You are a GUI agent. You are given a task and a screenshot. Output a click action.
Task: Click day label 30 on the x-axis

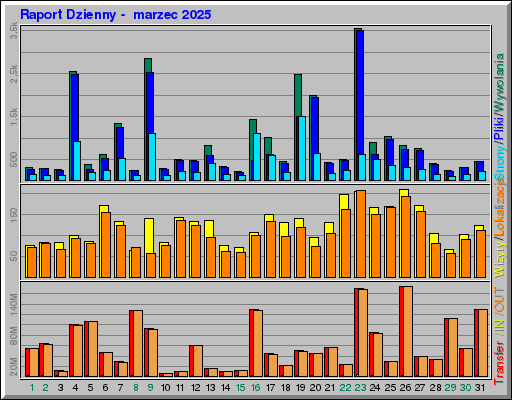tap(465, 388)
